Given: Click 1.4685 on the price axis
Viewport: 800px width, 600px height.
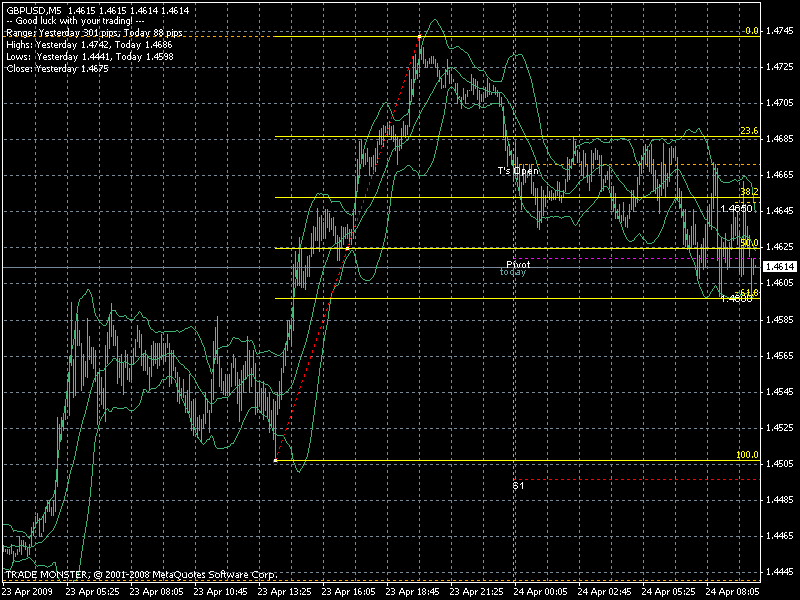Looking at the screenshot, I should pos(780,139).
